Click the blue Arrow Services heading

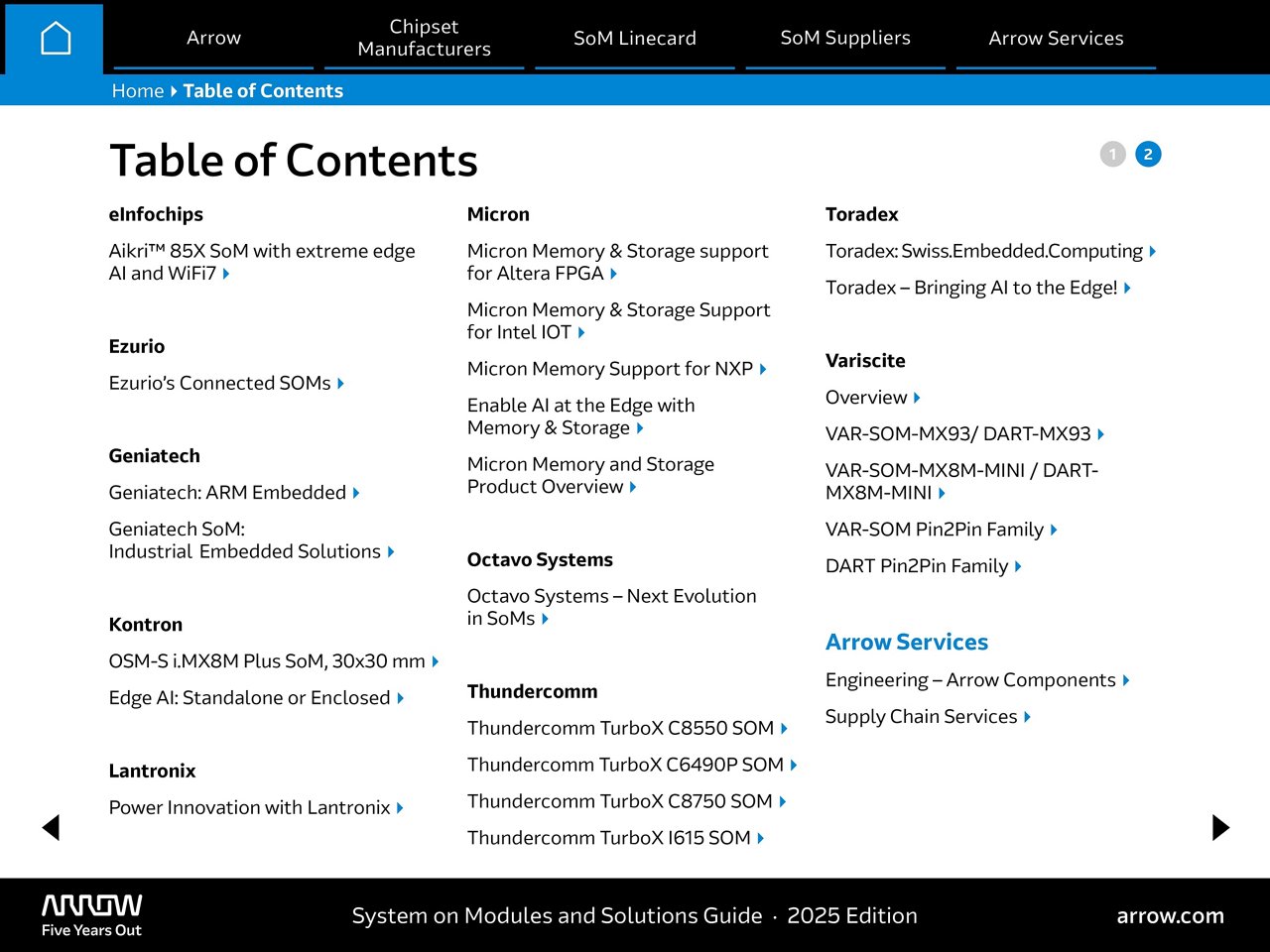907,642
